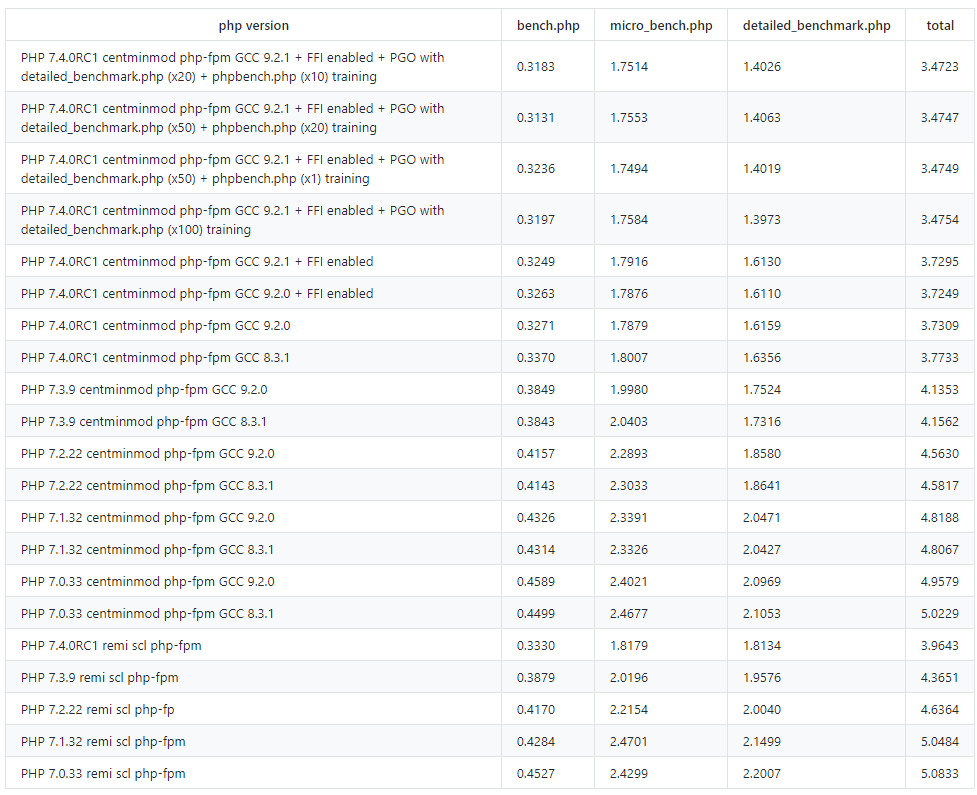
Task: Select the bench.php value 0.4157
Action: pyautogui.click(x=535, y=454)
